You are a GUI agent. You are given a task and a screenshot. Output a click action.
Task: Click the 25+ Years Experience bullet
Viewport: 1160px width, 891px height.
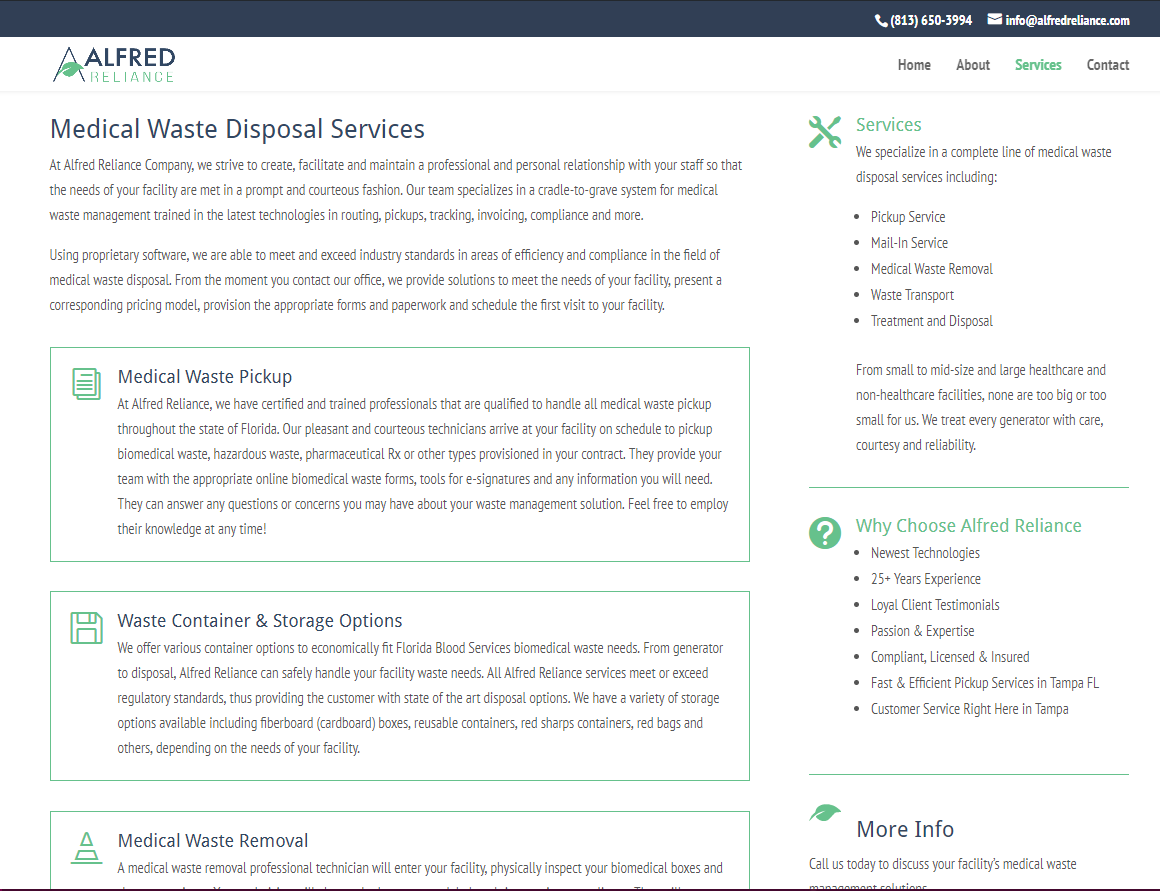coord(925,579)
